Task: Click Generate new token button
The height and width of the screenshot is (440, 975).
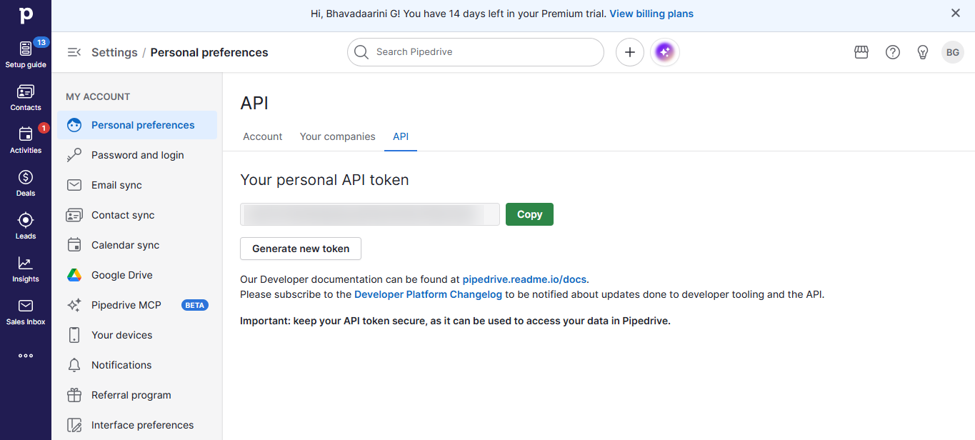Action: (x=301, y=249)
